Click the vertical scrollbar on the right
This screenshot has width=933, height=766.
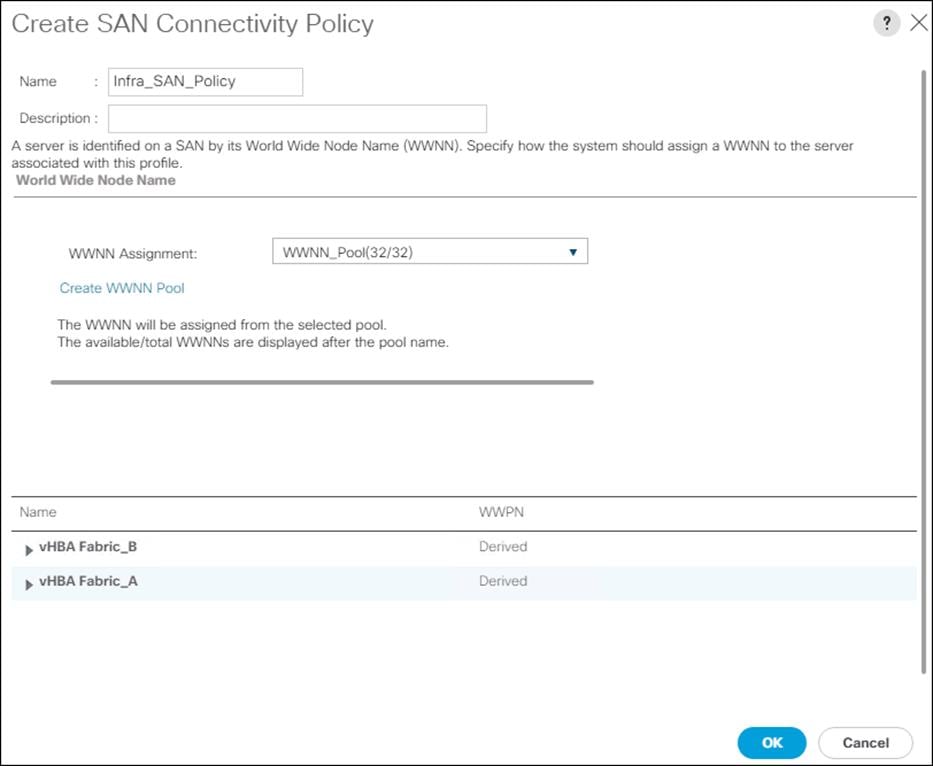coord(923,372)
